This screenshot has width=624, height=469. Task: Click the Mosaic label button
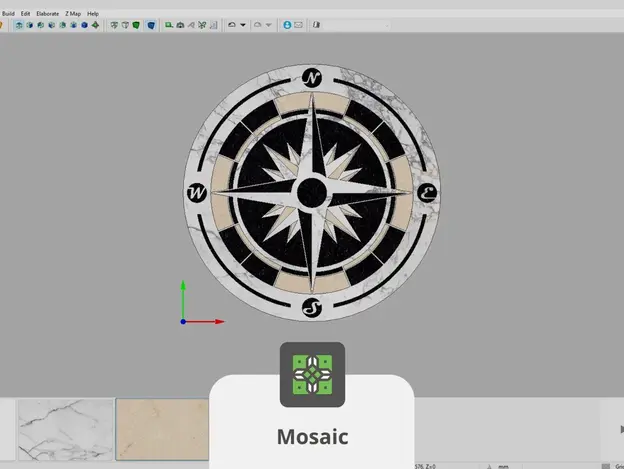[311, 437]
